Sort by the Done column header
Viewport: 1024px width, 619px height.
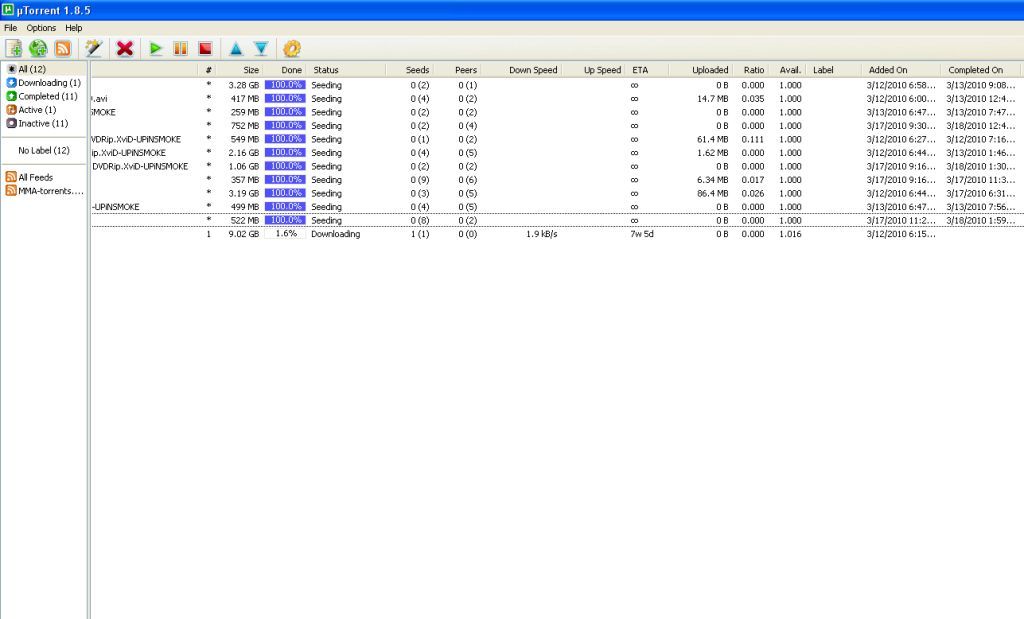click(x=285, y=70)
